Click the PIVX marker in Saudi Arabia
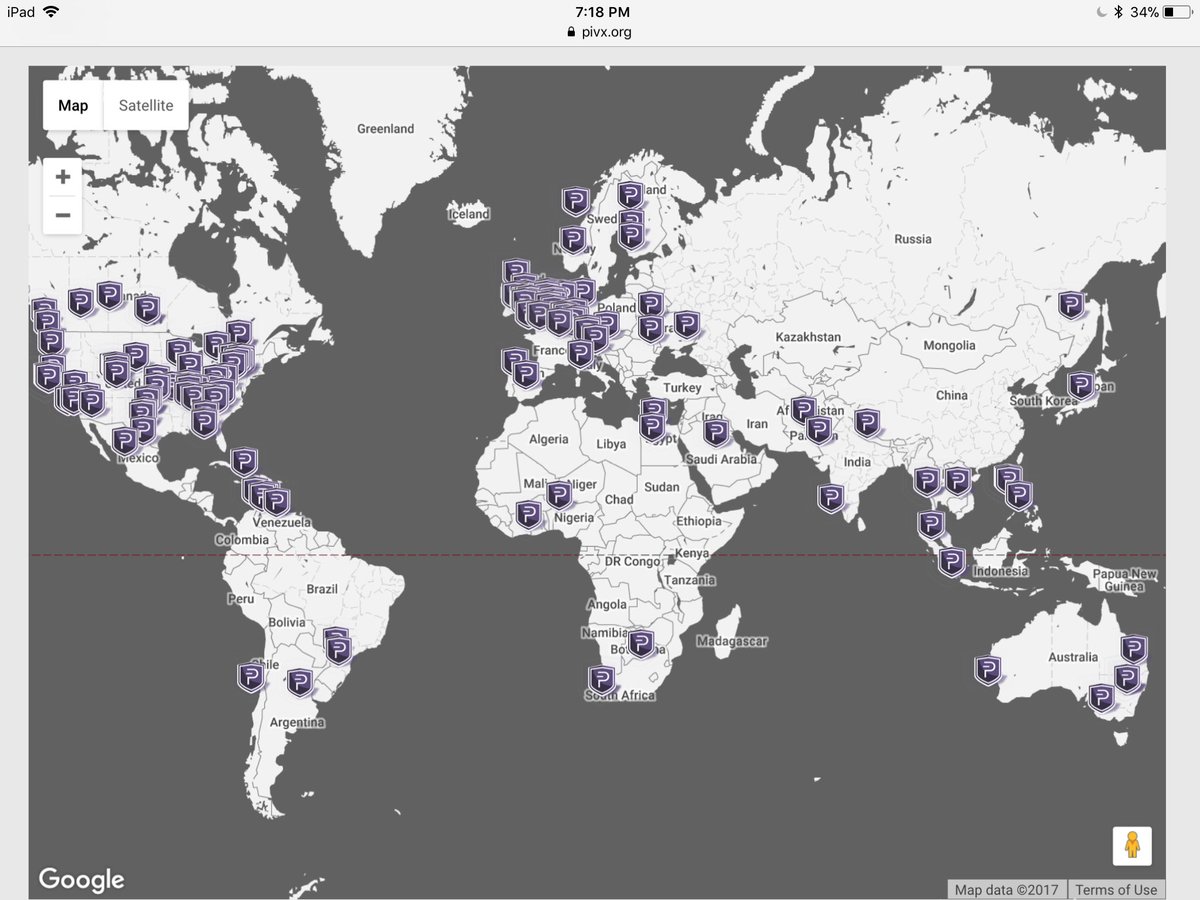 pos(716,433)
